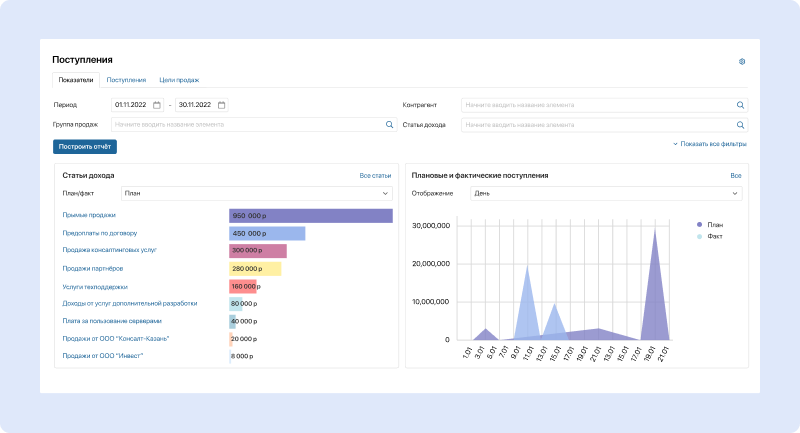Click the 10,000,000 axis label
This screenshot has height=433, width=800.
click(431, 302)
